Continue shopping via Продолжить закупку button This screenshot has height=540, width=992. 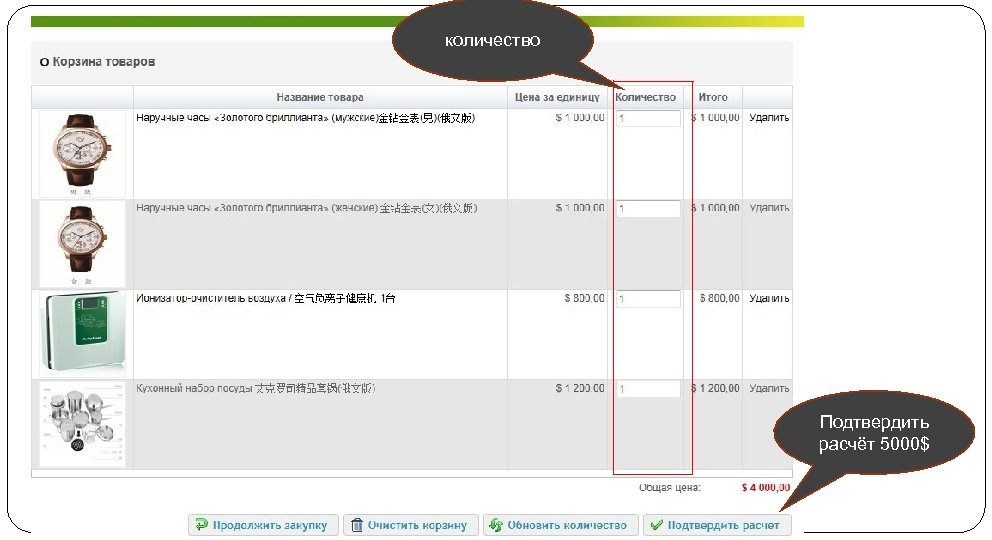point(263,525)
